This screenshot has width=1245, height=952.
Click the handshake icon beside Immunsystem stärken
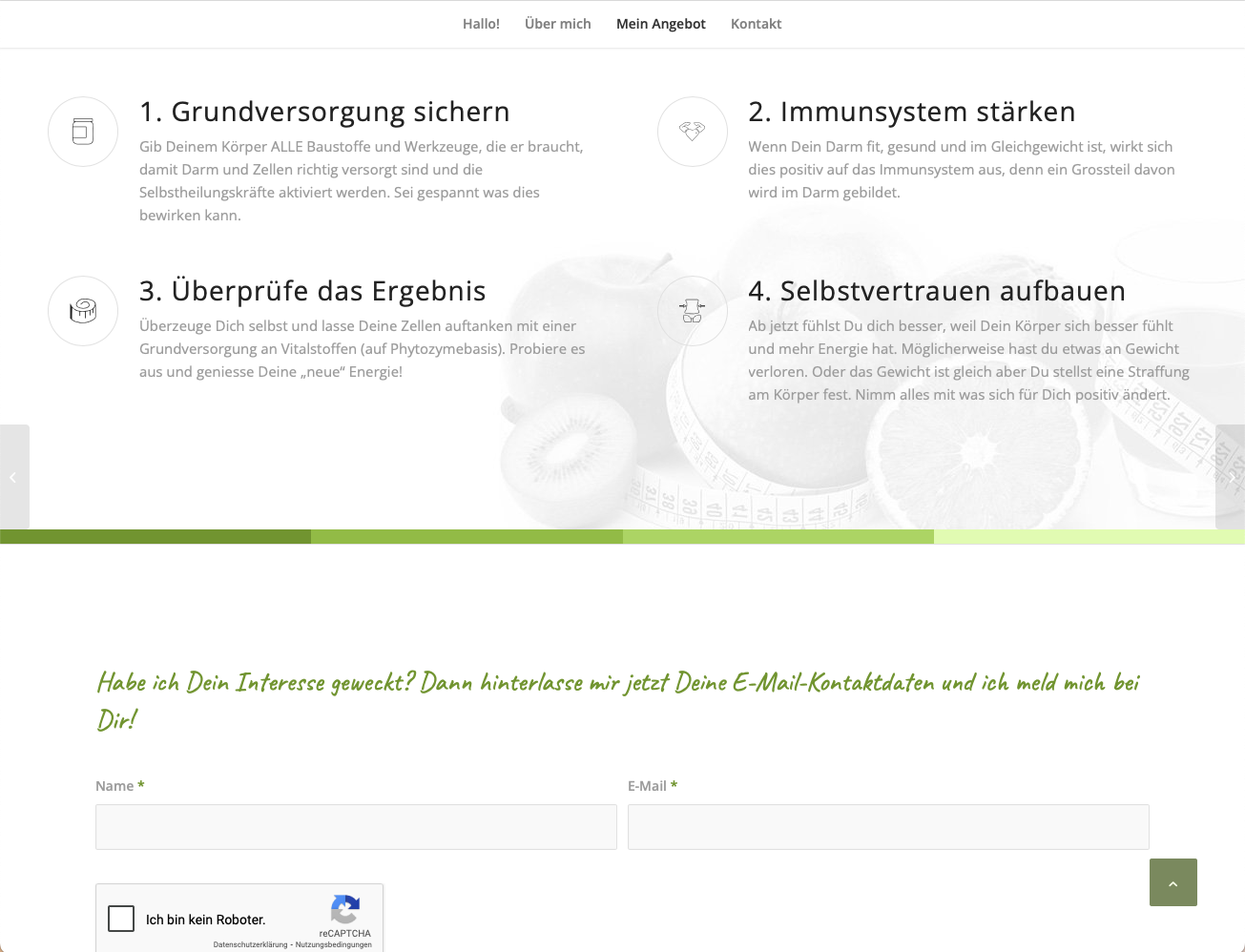(x=693, y=132)
